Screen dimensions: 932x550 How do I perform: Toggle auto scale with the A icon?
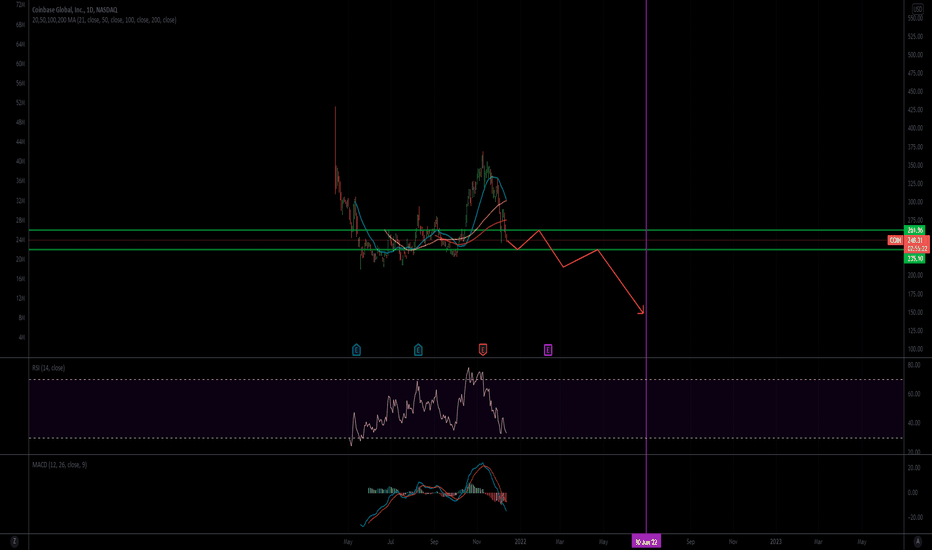coord(917,541)
